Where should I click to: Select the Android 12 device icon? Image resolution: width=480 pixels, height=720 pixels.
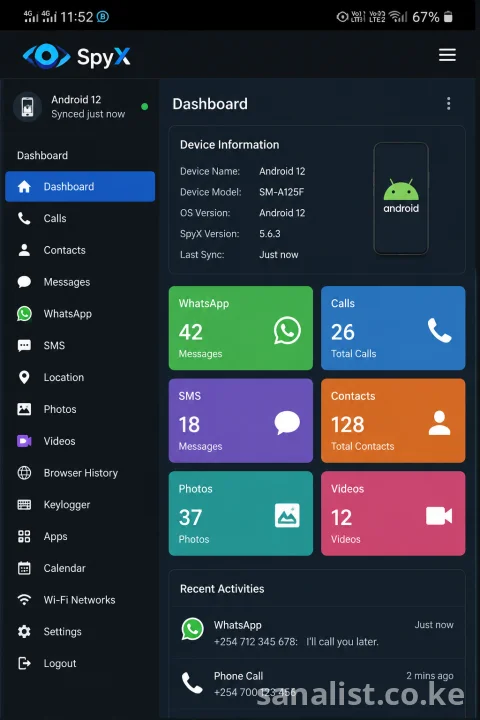tap(28, 107)
